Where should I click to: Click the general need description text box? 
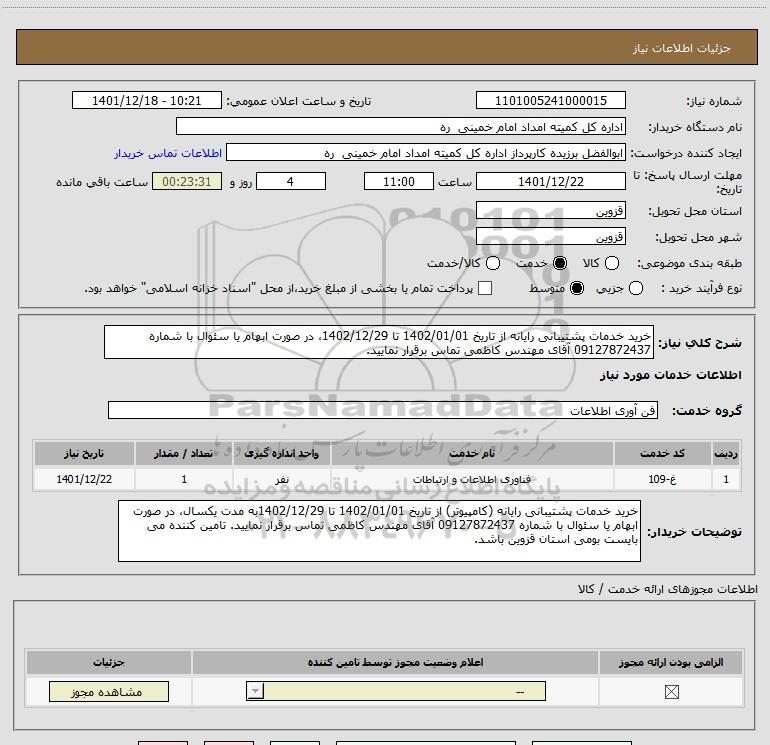(x=379, y=342)
